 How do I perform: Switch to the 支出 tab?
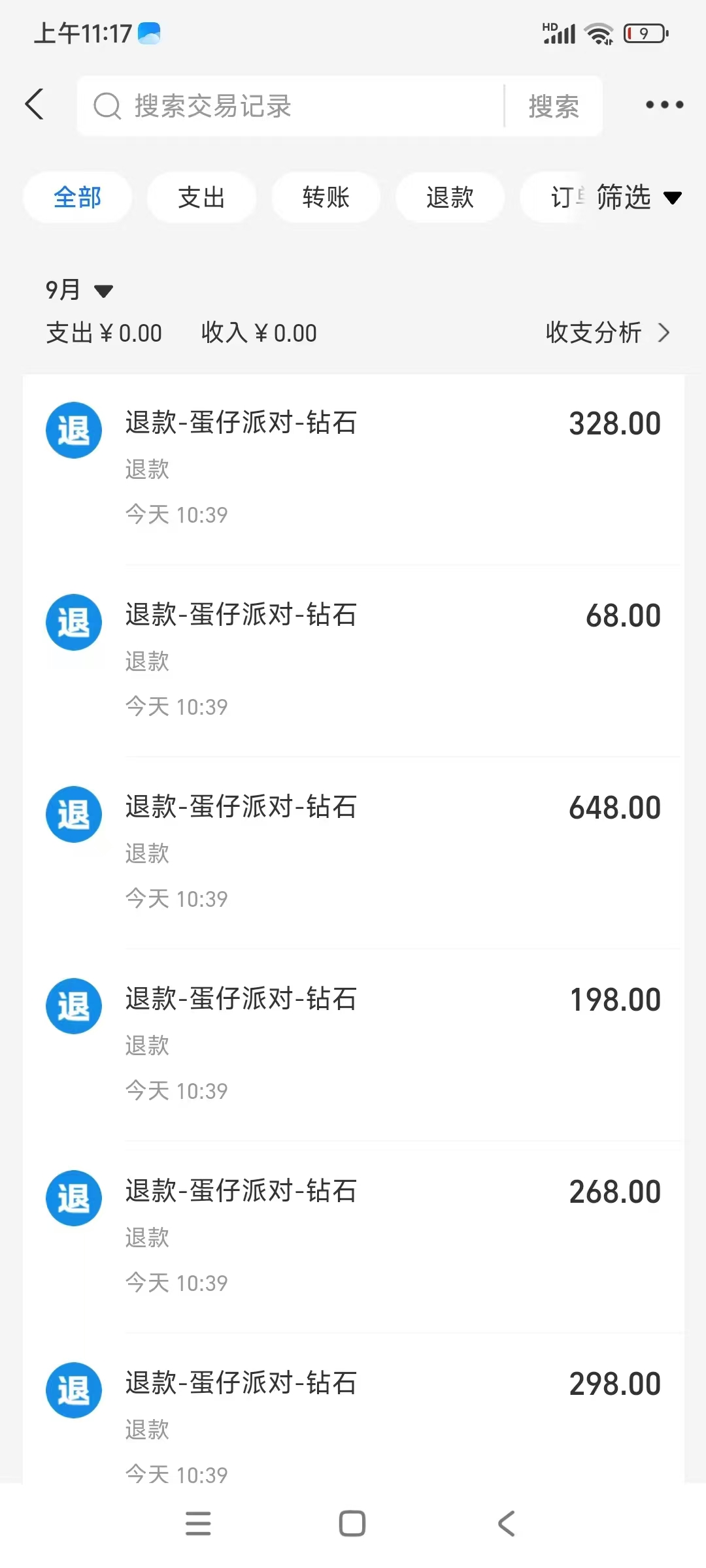(x=201, y=197)
